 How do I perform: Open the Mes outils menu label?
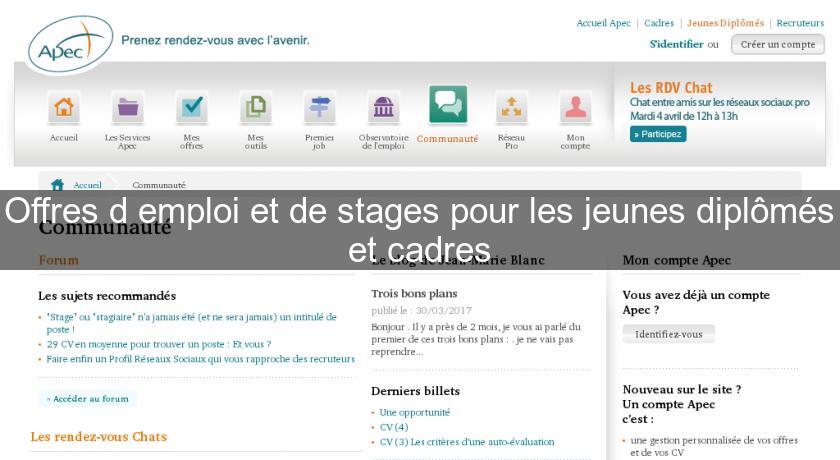tap(256, 141)
